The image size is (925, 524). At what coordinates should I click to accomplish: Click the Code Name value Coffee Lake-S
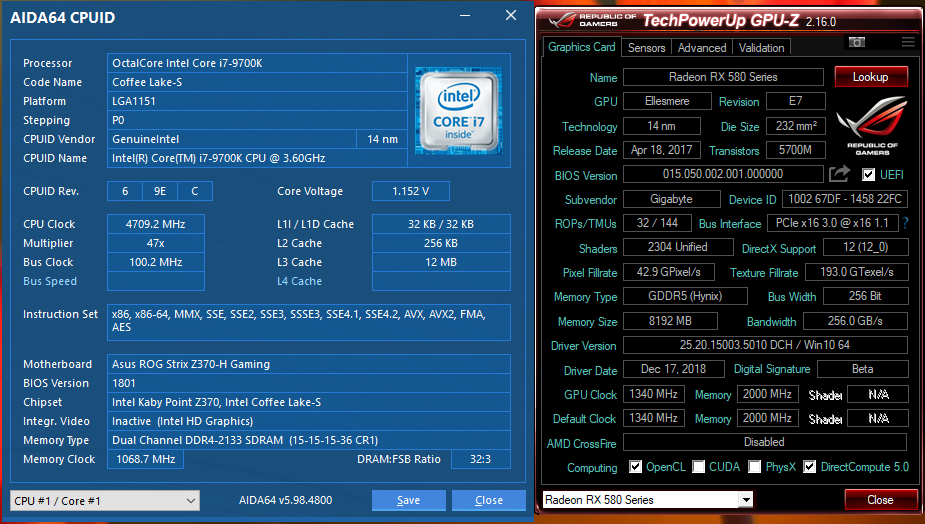pos(257,82)
